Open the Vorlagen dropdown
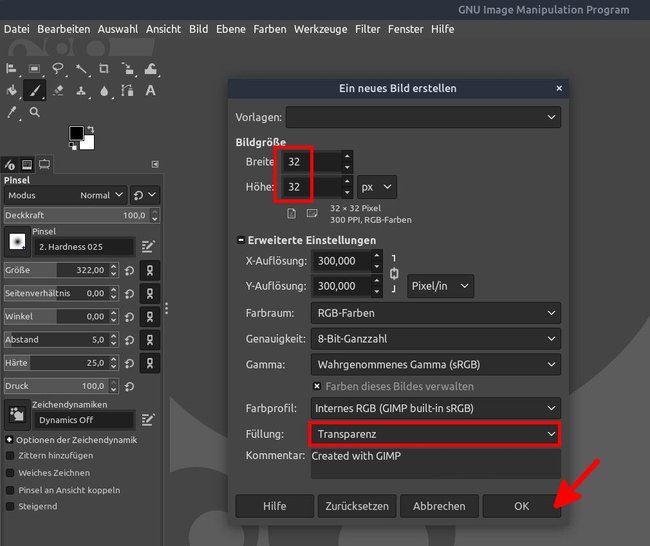The image size is (650, 546). point(423,117)
